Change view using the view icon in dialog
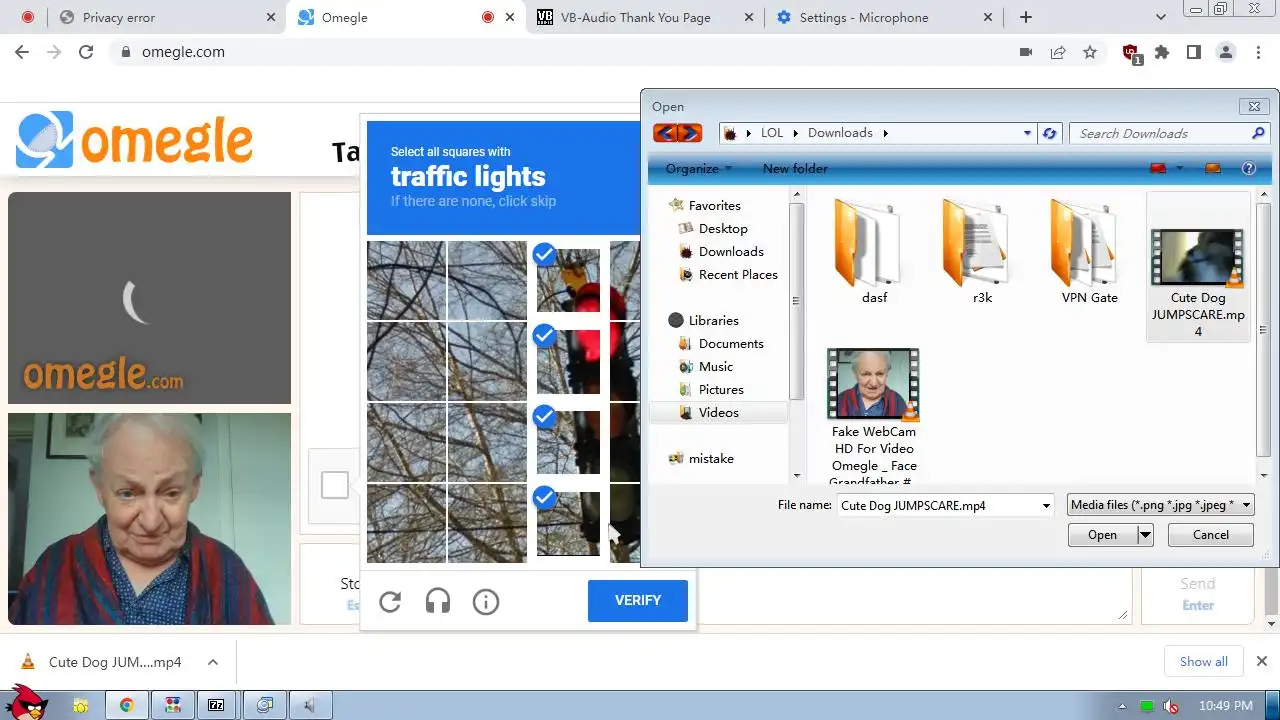Screen dimensions: 1280x720 [x=1158, y=168]
